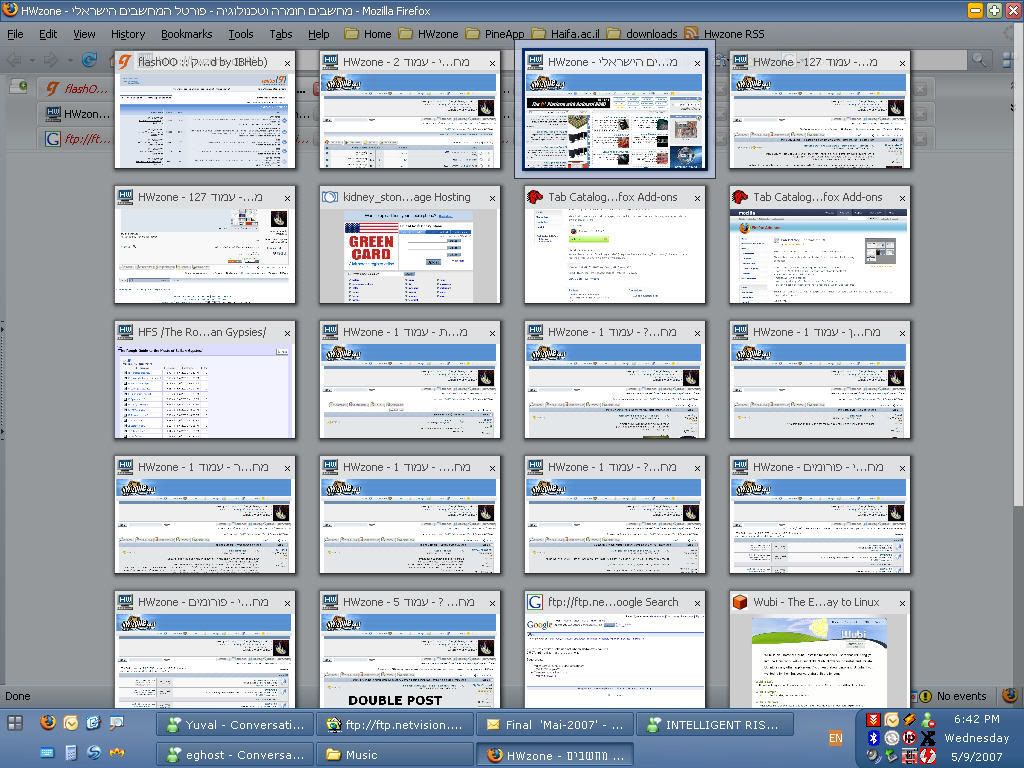Switch to ftp://ftp.netvision taskbar window
The height and width of the screenshot is (768, 1024).
pyautogui.click(x=395, y=724)
